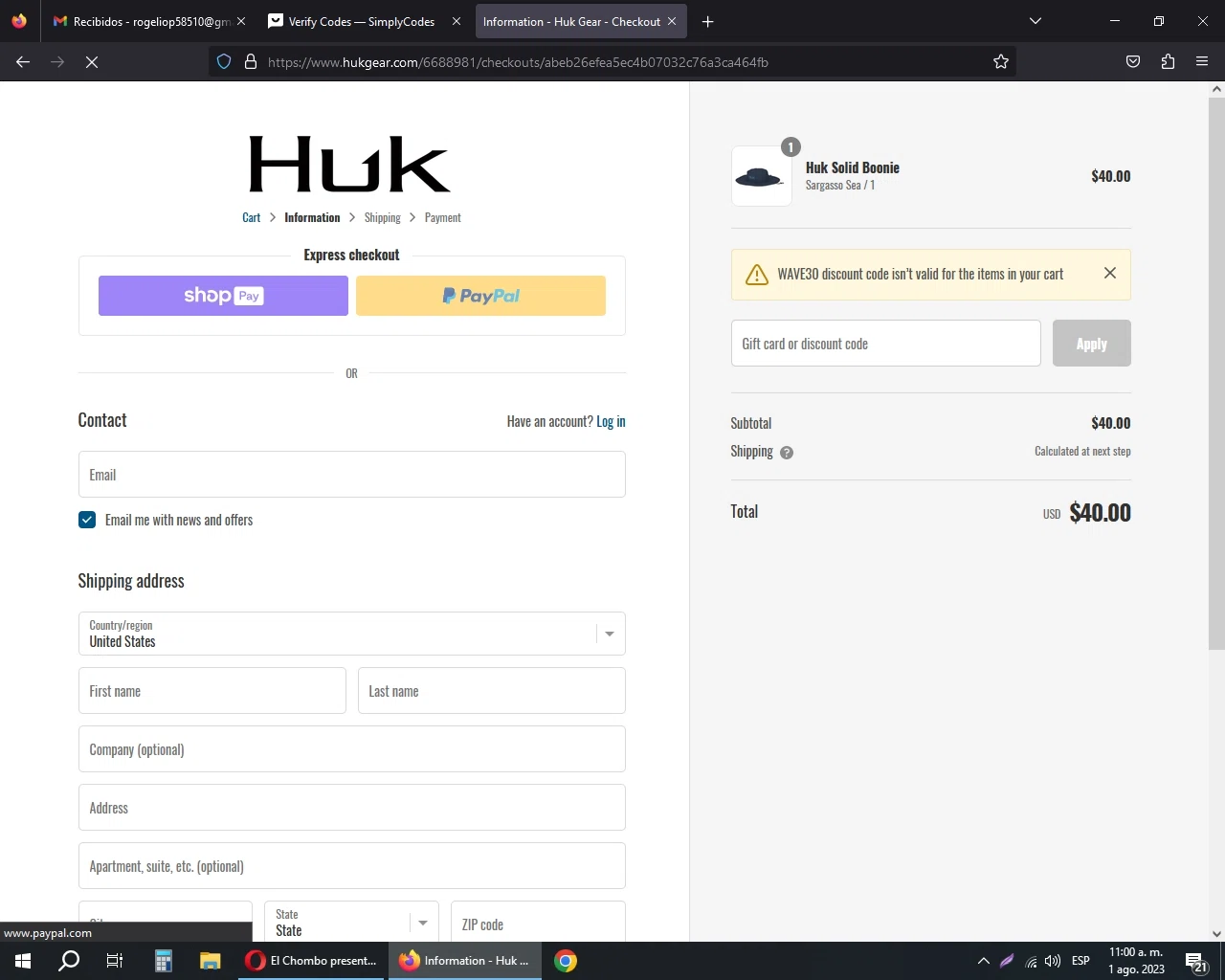
Task: Open the Windows Start menu
Action: pos(23,961)
